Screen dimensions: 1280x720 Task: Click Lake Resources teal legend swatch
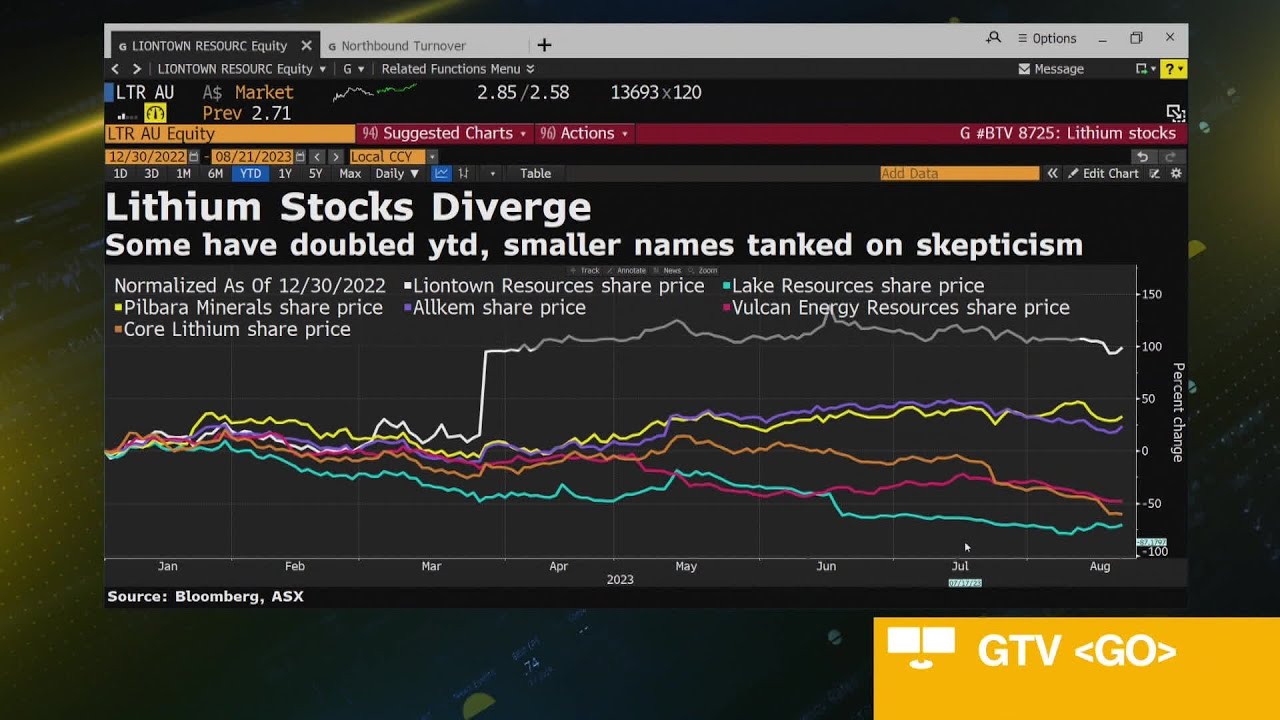coord(726,286)
